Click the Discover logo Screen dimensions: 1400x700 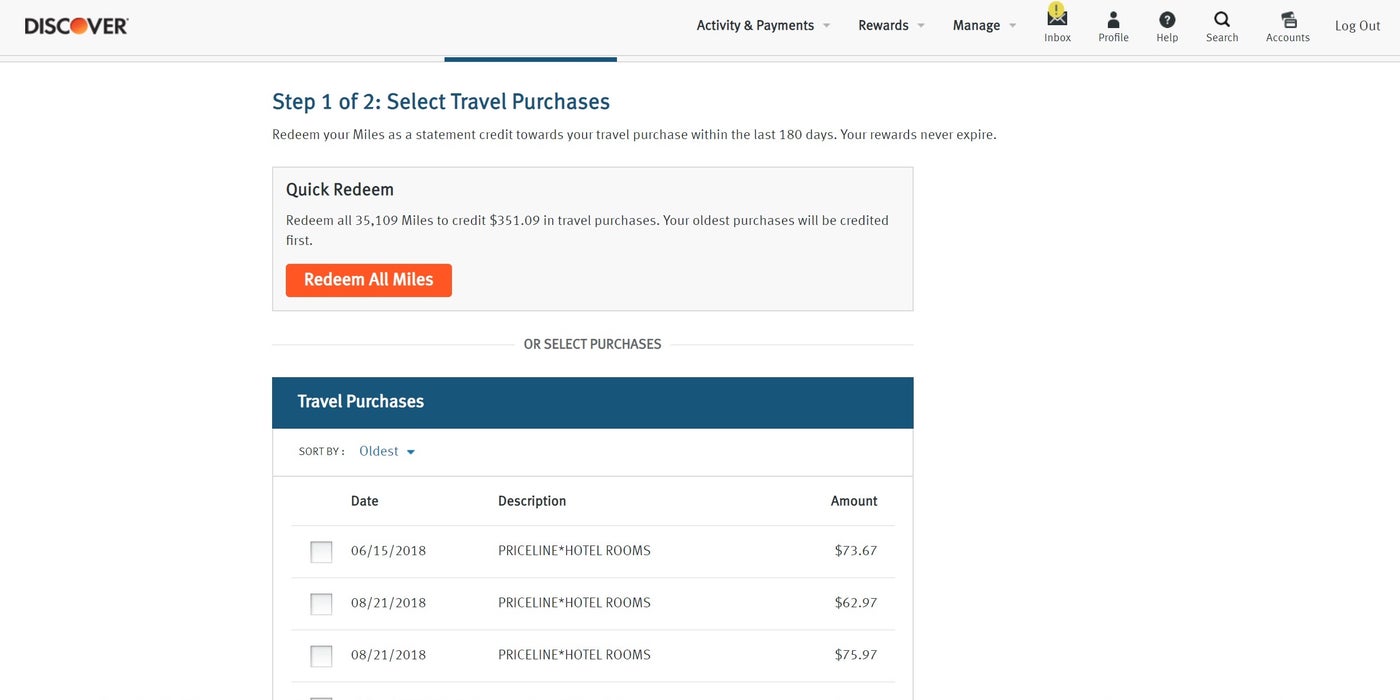76,24
